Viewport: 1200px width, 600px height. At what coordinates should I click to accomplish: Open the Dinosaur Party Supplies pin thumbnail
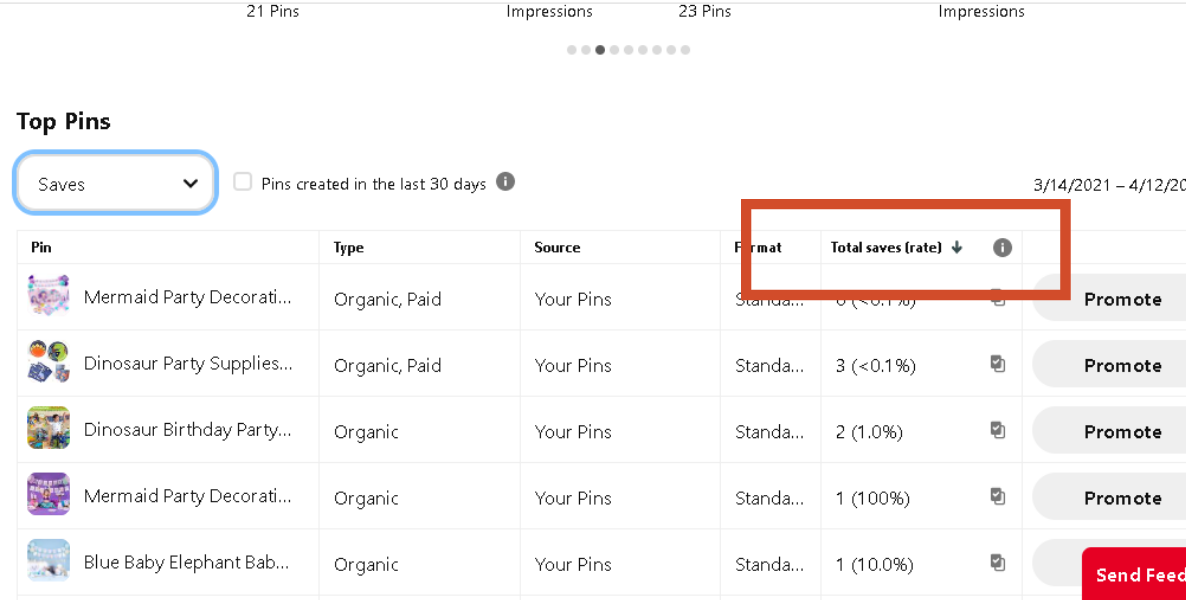click(48, 362)
